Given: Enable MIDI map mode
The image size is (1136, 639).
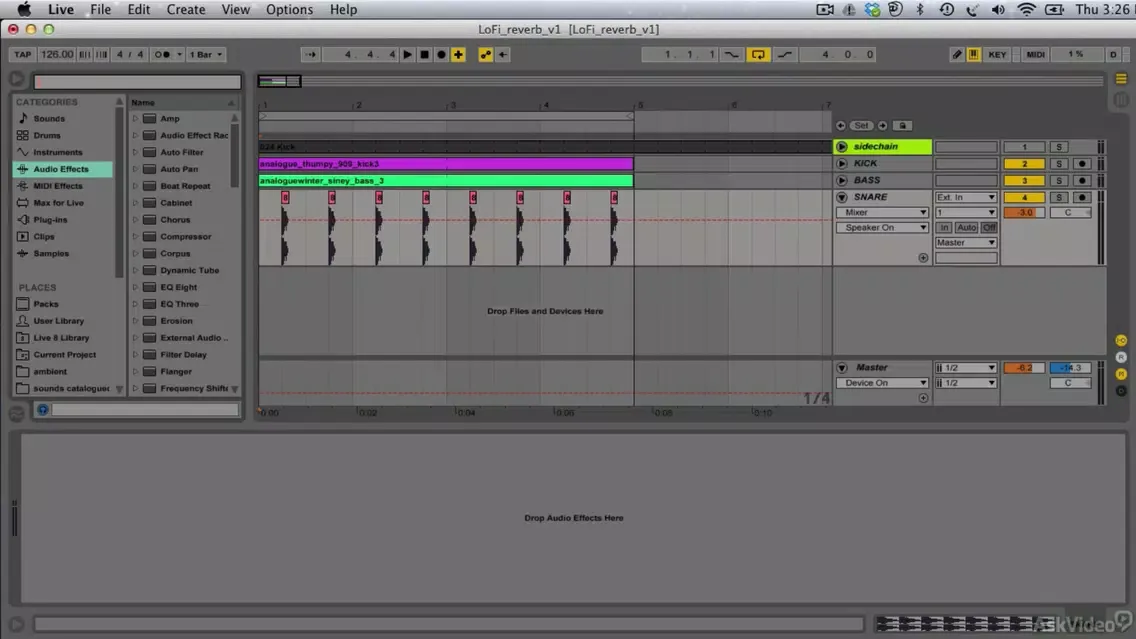Looking at the screenshot, I should click(x=1035, y=54).
